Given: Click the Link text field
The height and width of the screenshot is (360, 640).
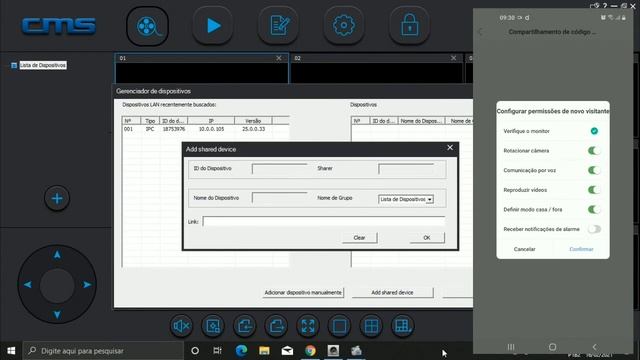Looking at the screenshot, I should coord(324,221).
